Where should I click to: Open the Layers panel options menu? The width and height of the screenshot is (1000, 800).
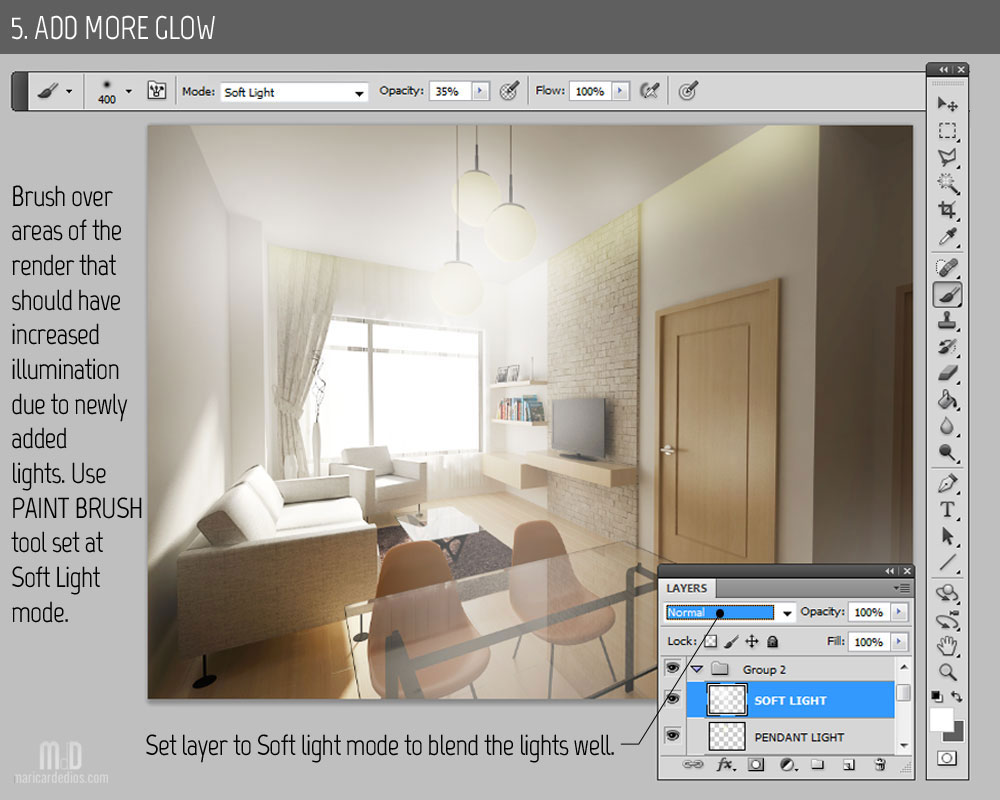(x=903, y=588)
